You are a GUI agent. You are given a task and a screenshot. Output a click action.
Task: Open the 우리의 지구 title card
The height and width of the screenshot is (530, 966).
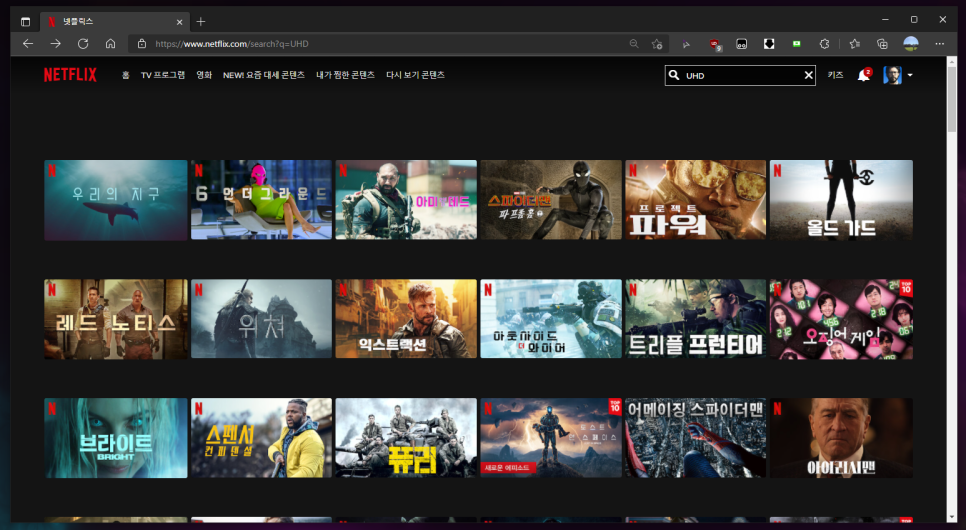116,200
